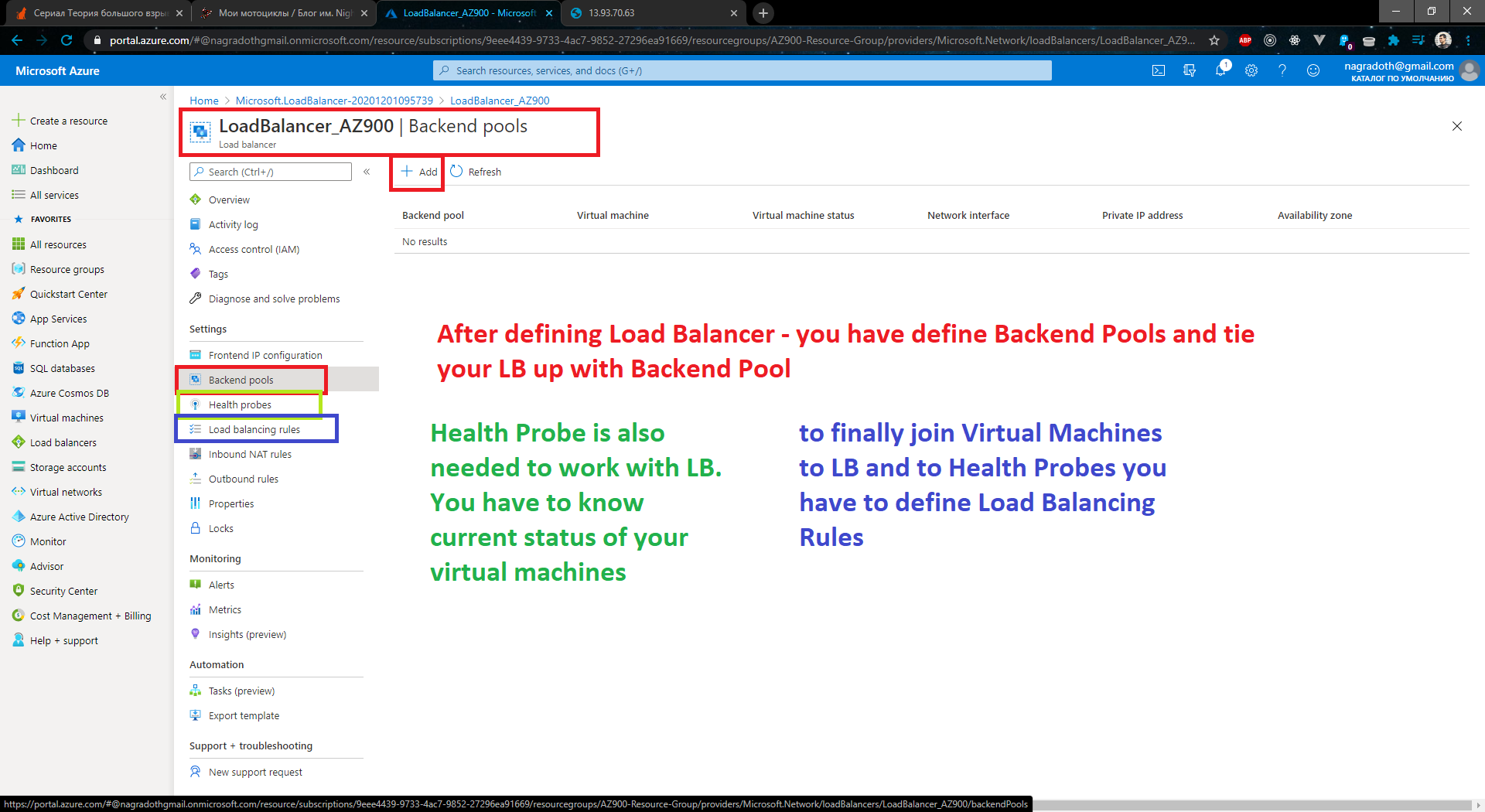Refresh the backend pools list
Image resolution: width=1485 pixels, height=812 pixels.
pyautogui.click(x=476, y=172)
